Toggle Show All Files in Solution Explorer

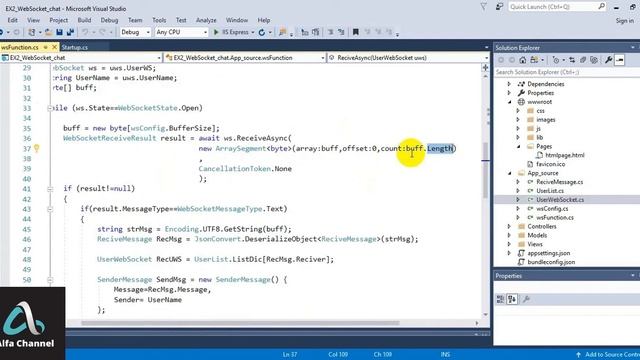[594, 60]
